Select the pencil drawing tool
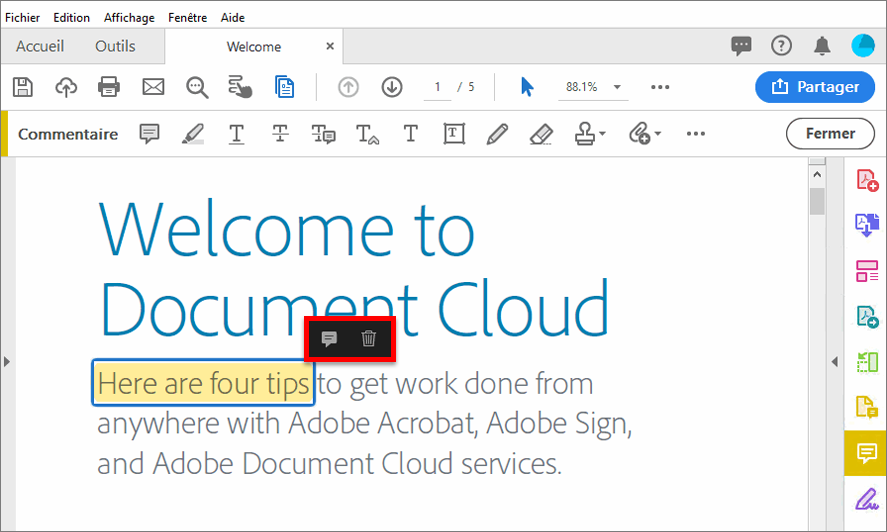Screen dimensions: 887x532 coord(497,134)
